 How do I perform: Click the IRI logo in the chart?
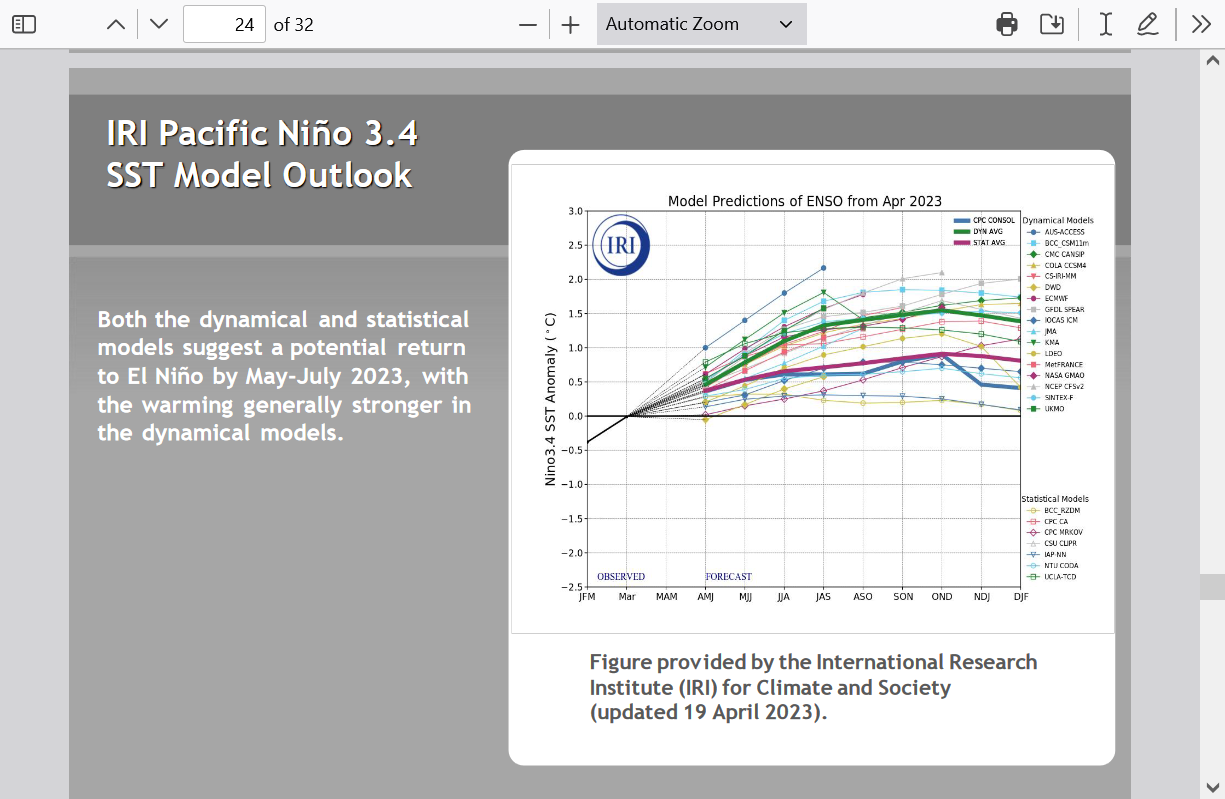(621, 245)
